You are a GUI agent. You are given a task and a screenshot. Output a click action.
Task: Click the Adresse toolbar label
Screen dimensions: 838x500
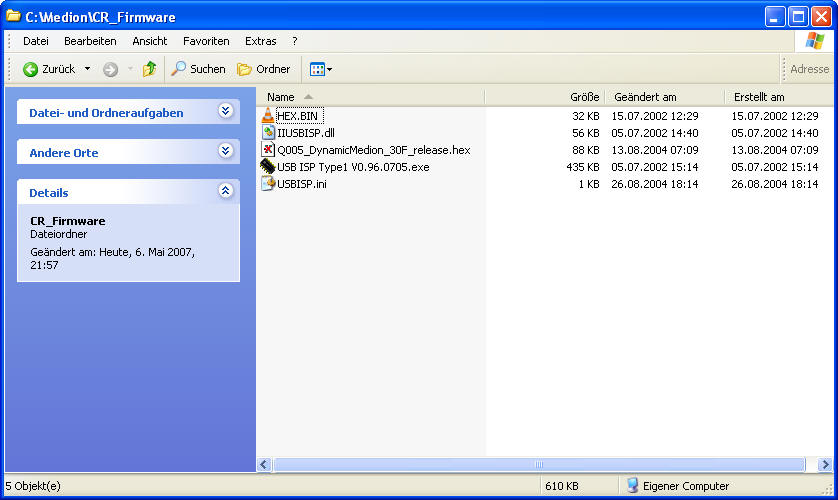click(x=809, y=69)
